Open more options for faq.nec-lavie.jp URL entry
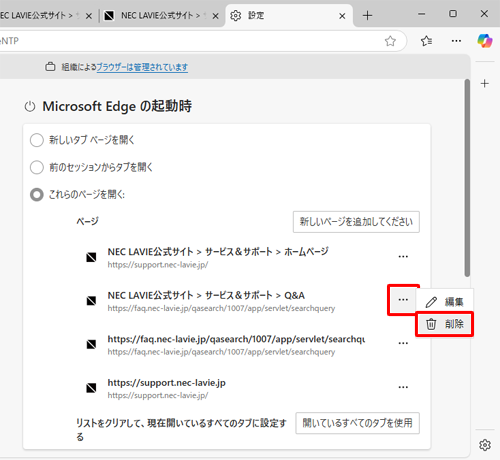The height and width of the screenshot is (460, 500). coord(403,343)
